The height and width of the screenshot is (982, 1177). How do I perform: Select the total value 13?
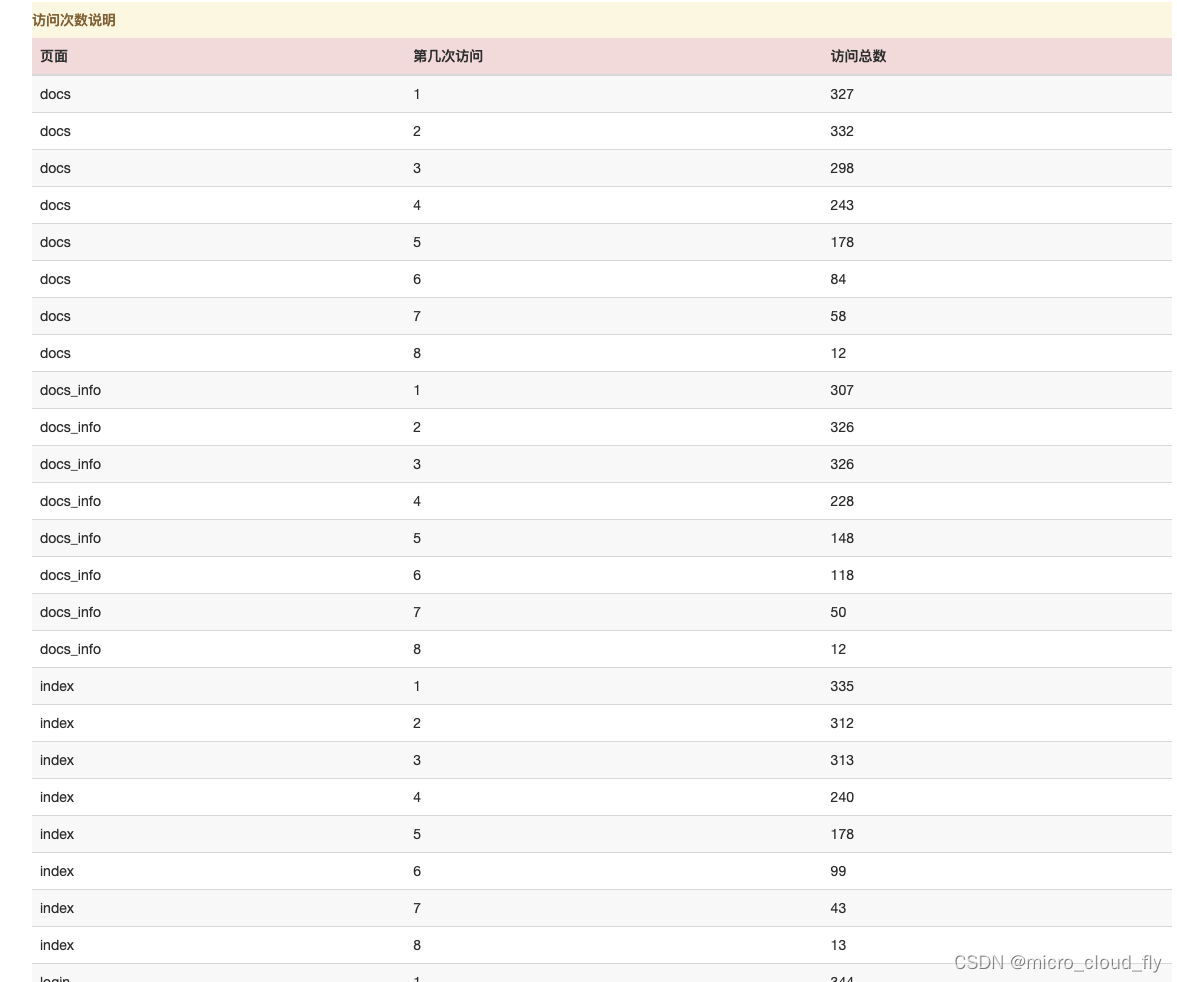click(838, 945)
